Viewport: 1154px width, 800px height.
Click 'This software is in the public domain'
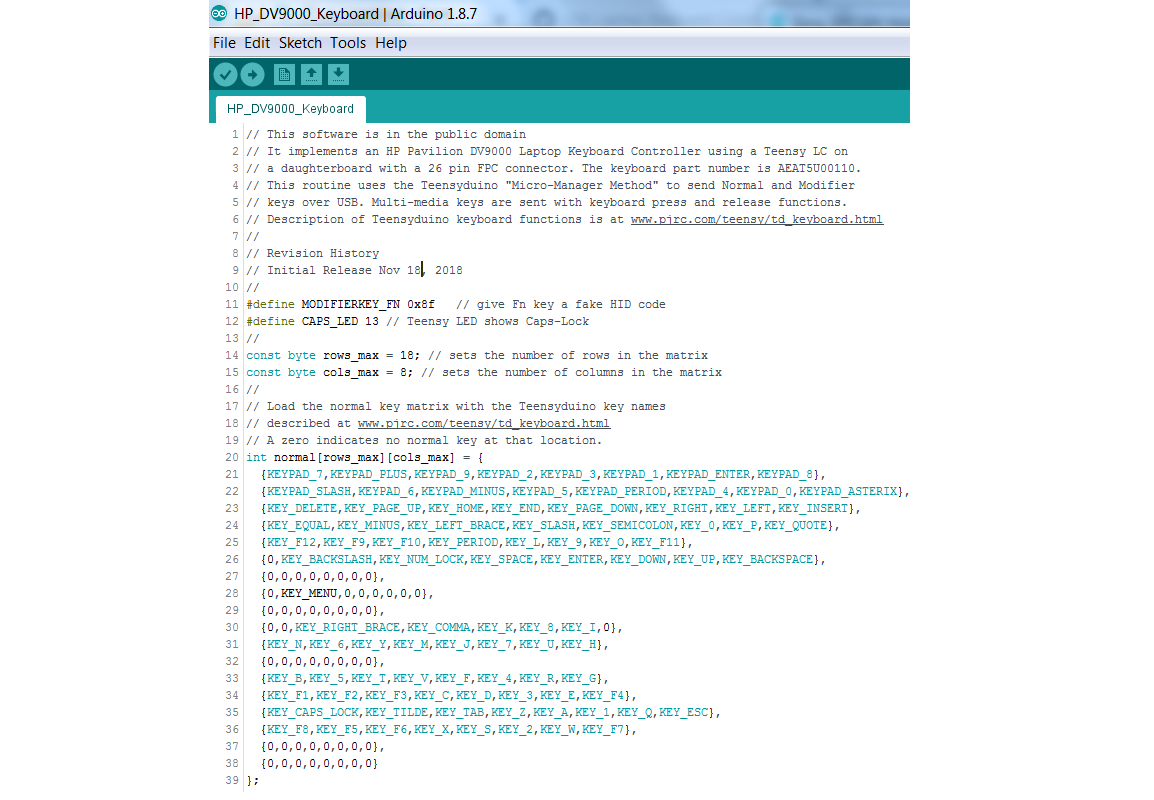pos(396,134)
